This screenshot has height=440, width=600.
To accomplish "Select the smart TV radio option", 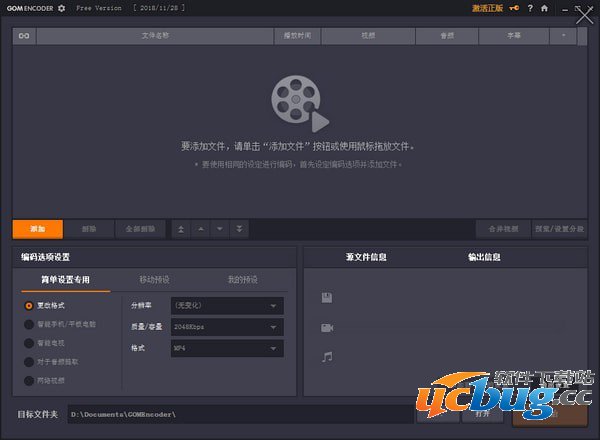I will (29, 343).
